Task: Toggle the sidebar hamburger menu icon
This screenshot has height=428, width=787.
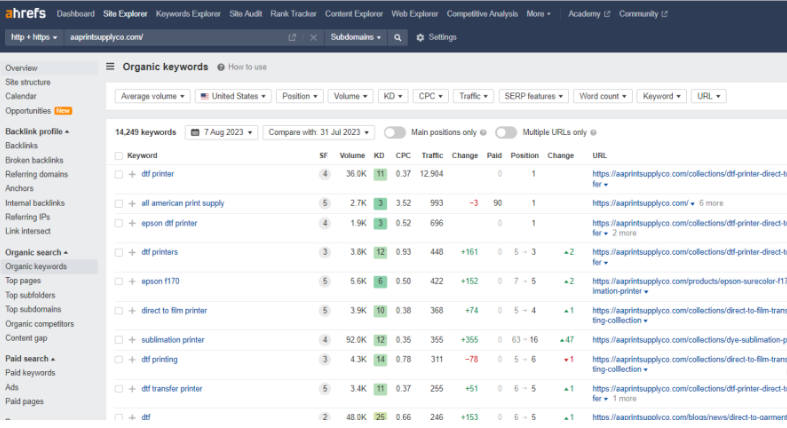Action: tap(110, 67)
